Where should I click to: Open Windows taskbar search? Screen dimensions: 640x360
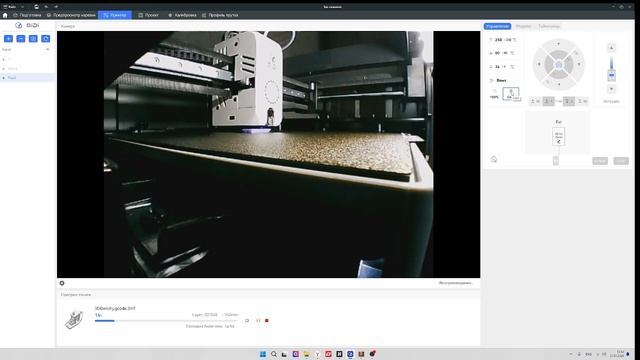274,354
